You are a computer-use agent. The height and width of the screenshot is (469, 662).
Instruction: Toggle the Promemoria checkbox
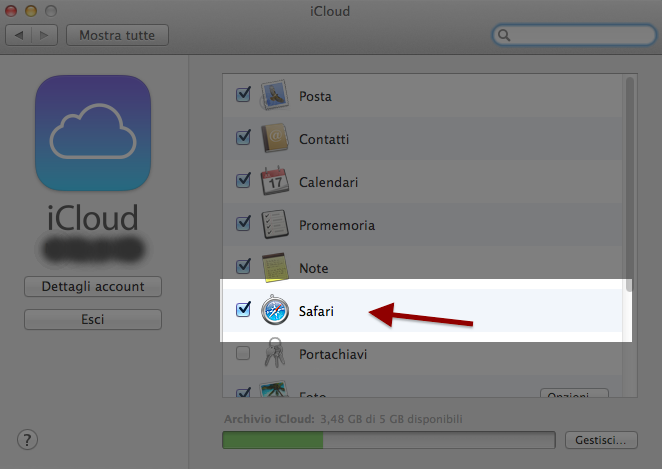point(243,224)
